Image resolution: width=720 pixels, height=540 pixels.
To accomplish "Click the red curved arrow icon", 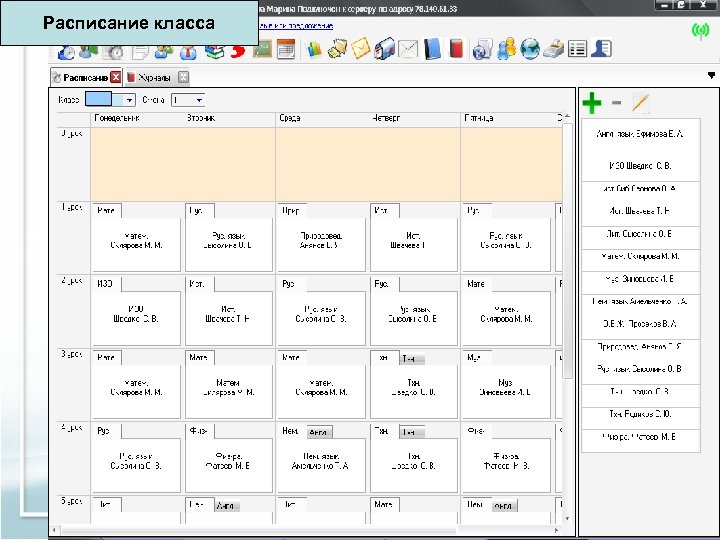I will point(237,52).
